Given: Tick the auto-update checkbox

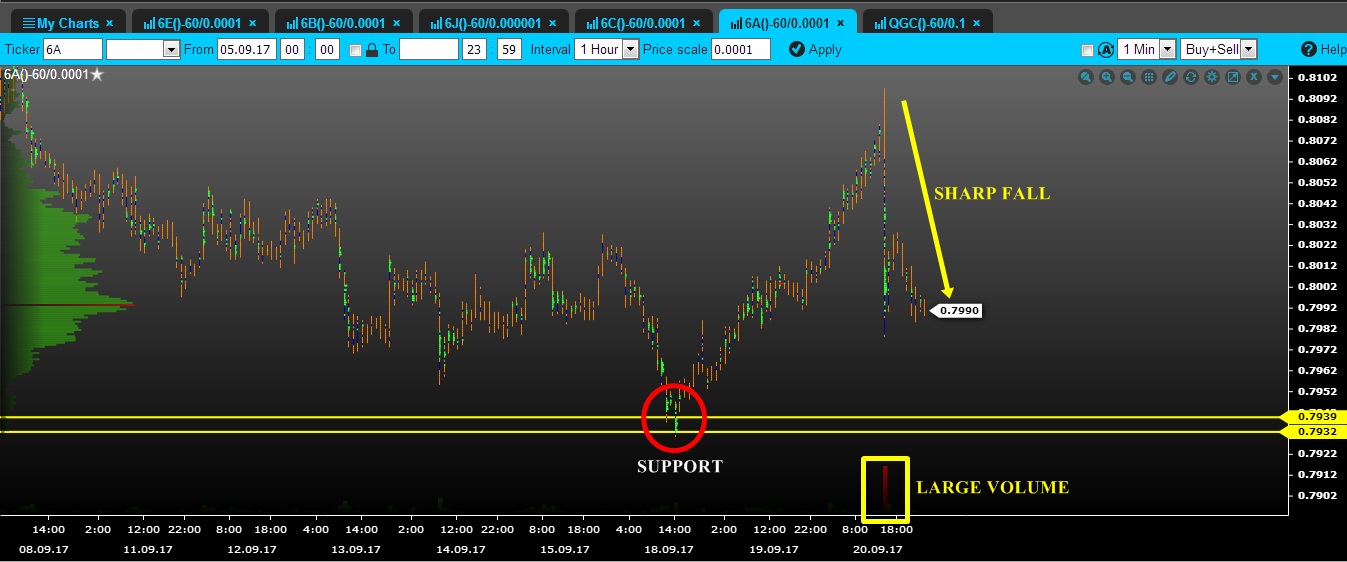Looking at the screenshot, I should click(1088, 50).
